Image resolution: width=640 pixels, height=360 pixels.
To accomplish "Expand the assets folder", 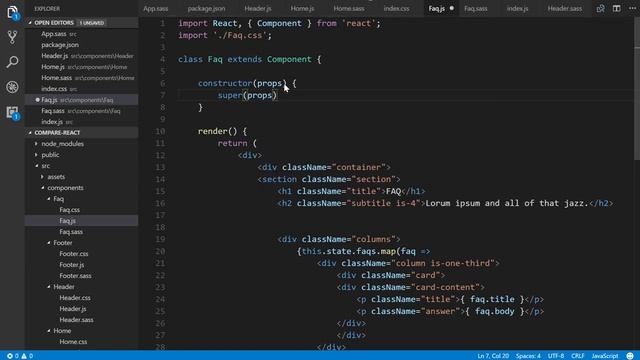I will (x=56, y=177).
